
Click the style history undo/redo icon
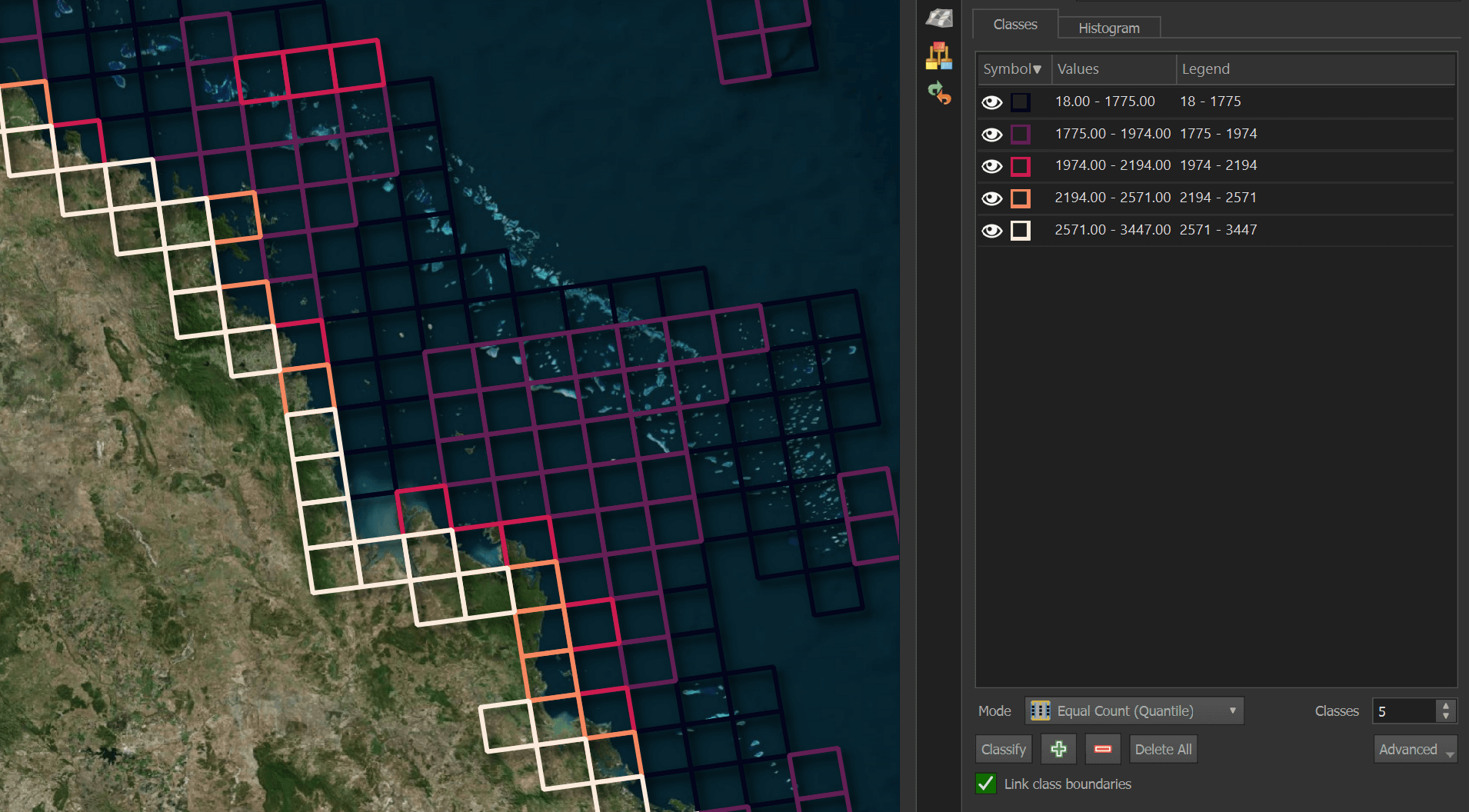(939, 93)
